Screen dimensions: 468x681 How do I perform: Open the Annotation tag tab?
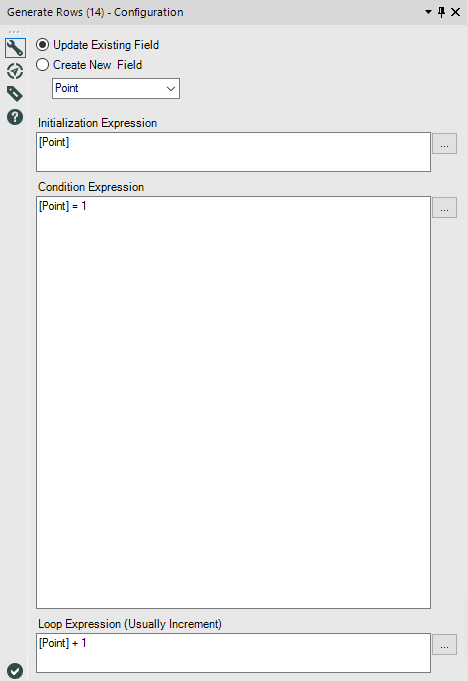(x=15, y=94)
